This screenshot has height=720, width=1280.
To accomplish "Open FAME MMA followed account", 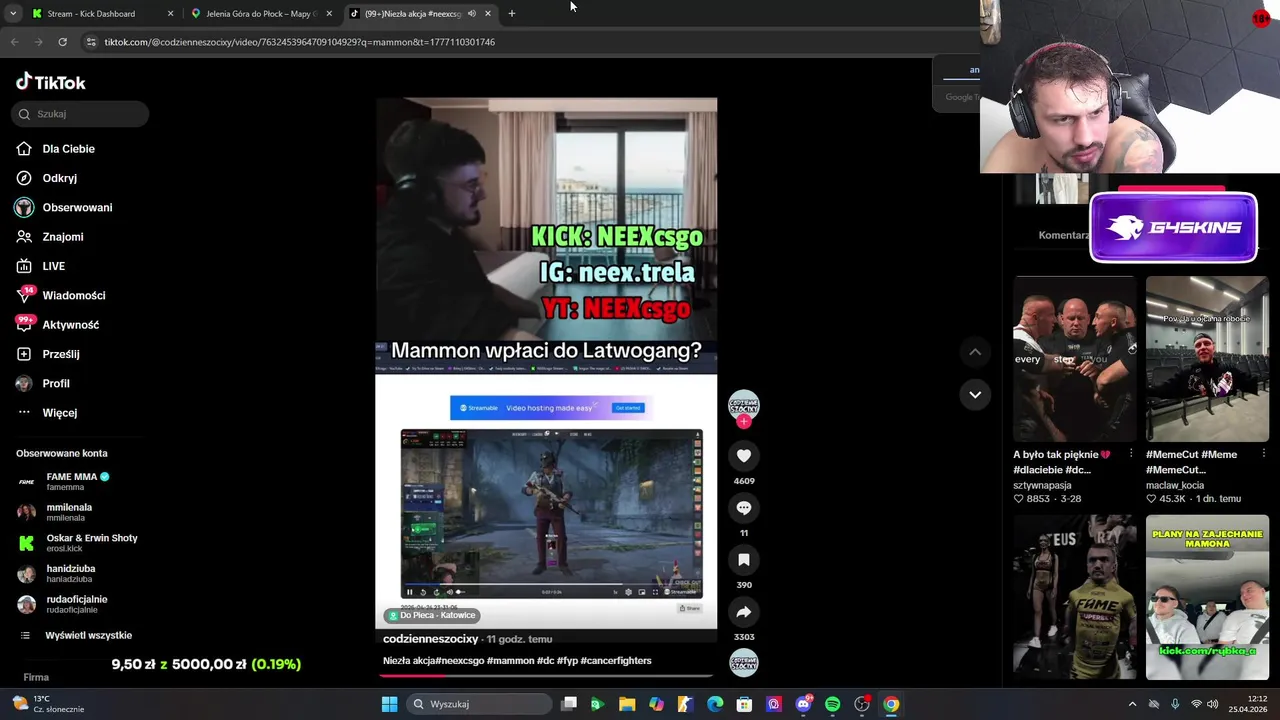I will point(77,481).
